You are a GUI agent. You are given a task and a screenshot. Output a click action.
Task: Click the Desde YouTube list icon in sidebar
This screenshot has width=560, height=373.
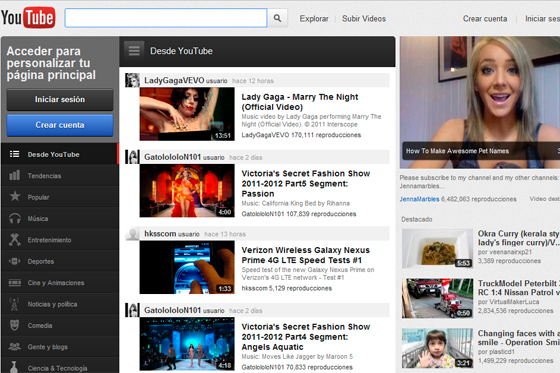[x=15, y=154]
